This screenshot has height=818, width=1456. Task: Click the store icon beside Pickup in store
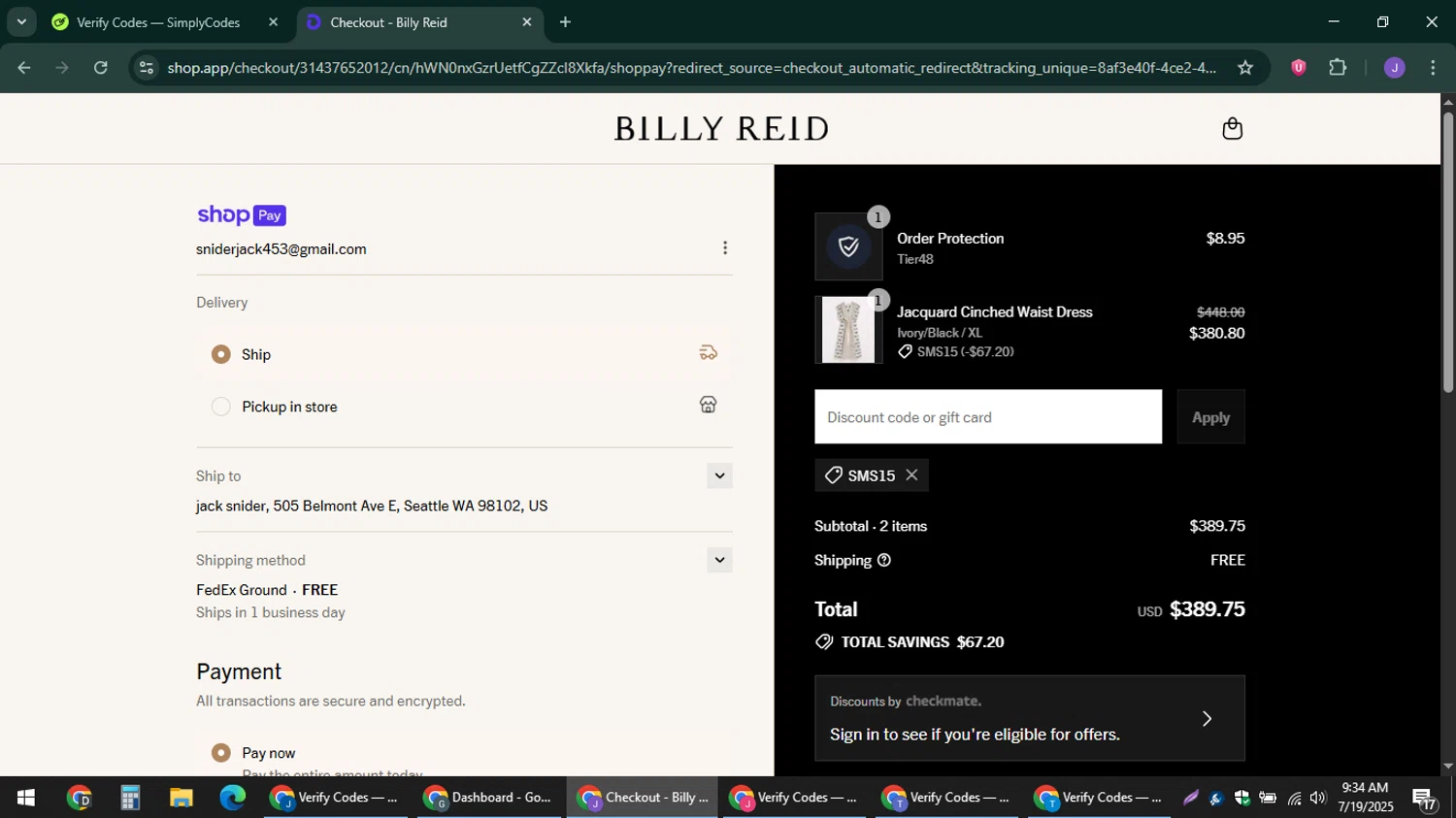click(709, 405)
